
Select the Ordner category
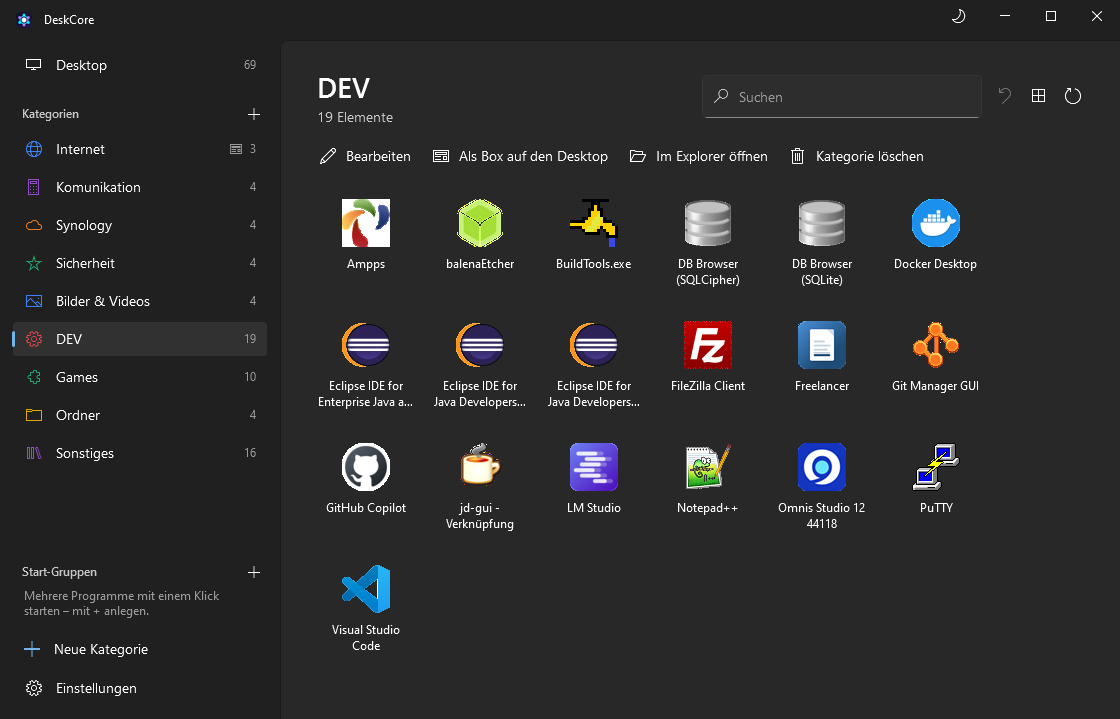140,415
